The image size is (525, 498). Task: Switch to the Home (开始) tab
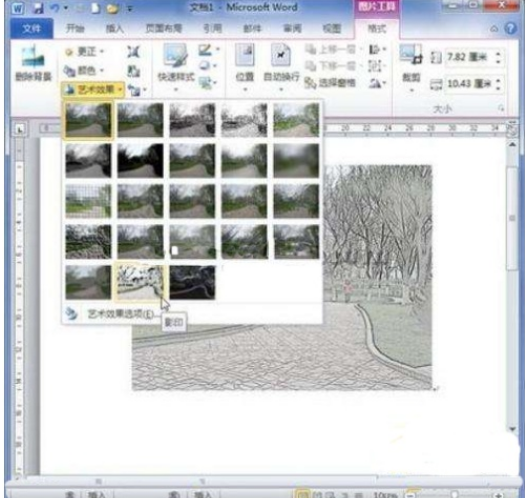75,28
